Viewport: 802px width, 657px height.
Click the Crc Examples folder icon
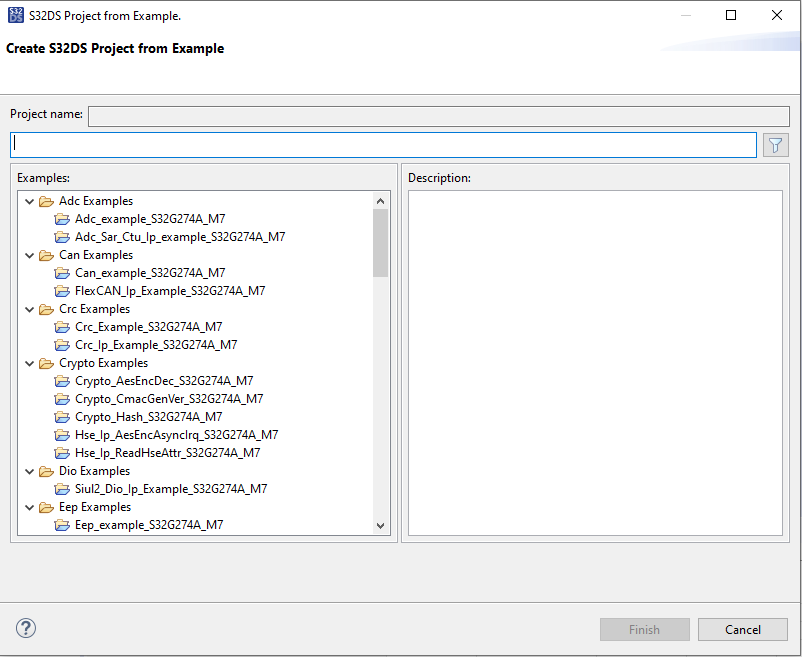point(47,309)
